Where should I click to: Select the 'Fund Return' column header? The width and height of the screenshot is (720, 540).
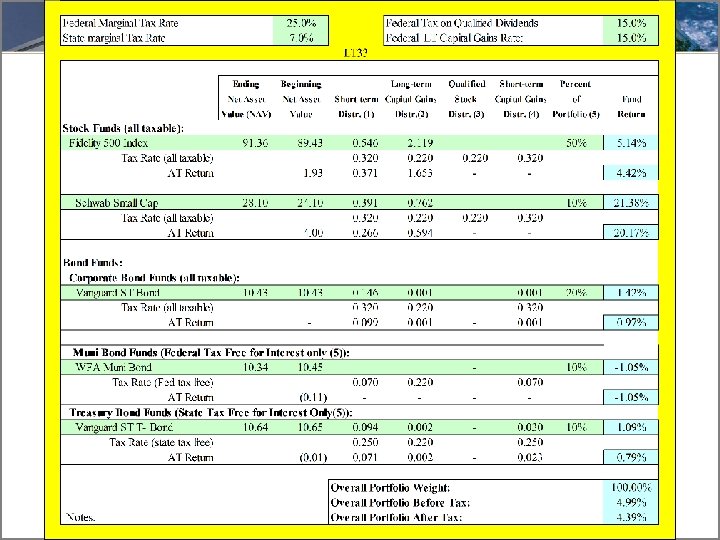point(631,106)
